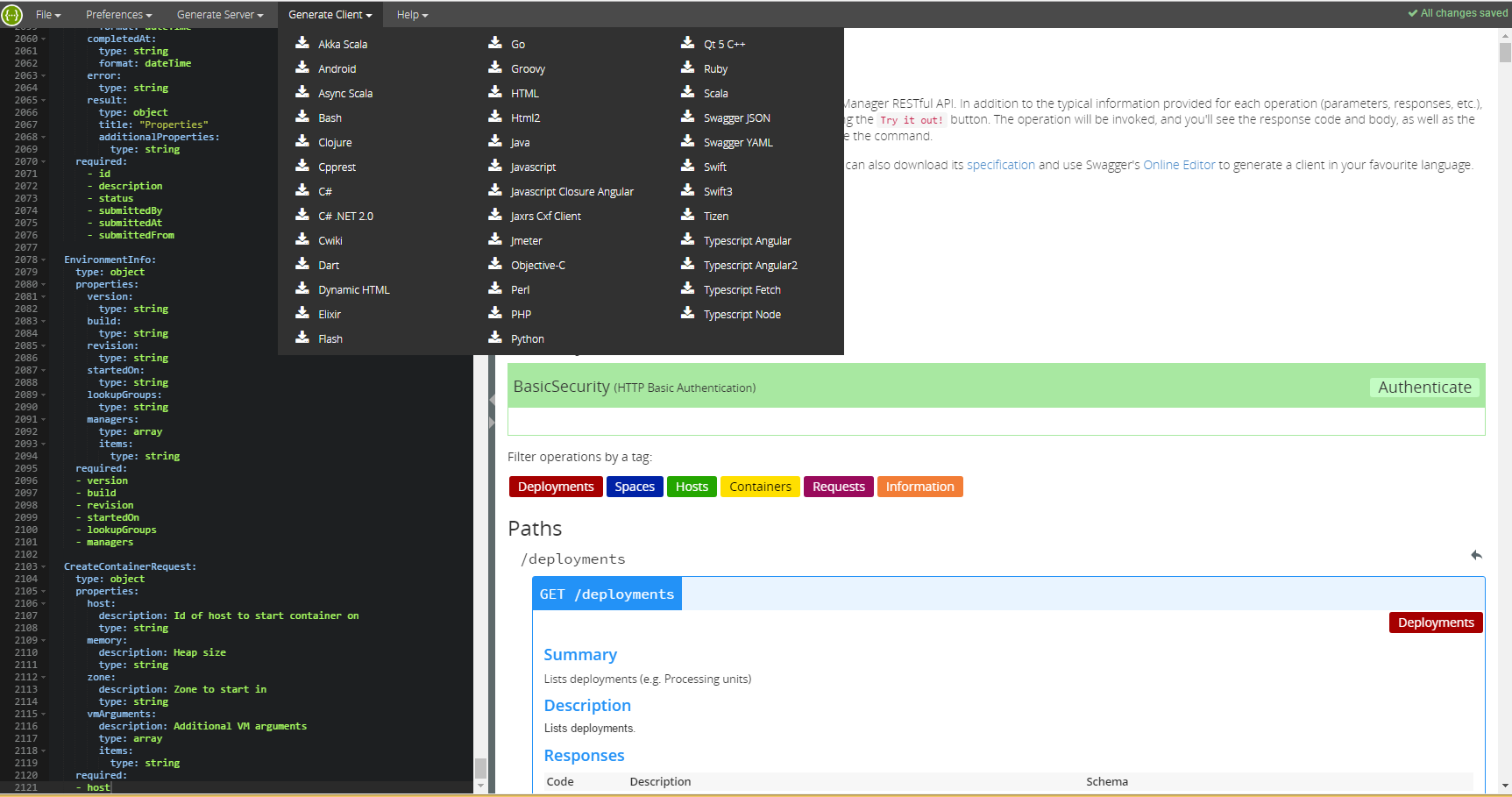This screenshot has width=1512, height=797.
Task: Click the Qt 5 C++ download icon
Action: [x=688, y=43]
